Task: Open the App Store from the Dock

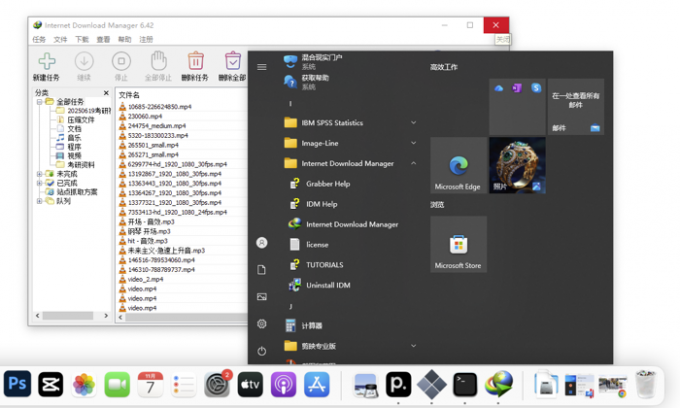Action: coord(317,384)
